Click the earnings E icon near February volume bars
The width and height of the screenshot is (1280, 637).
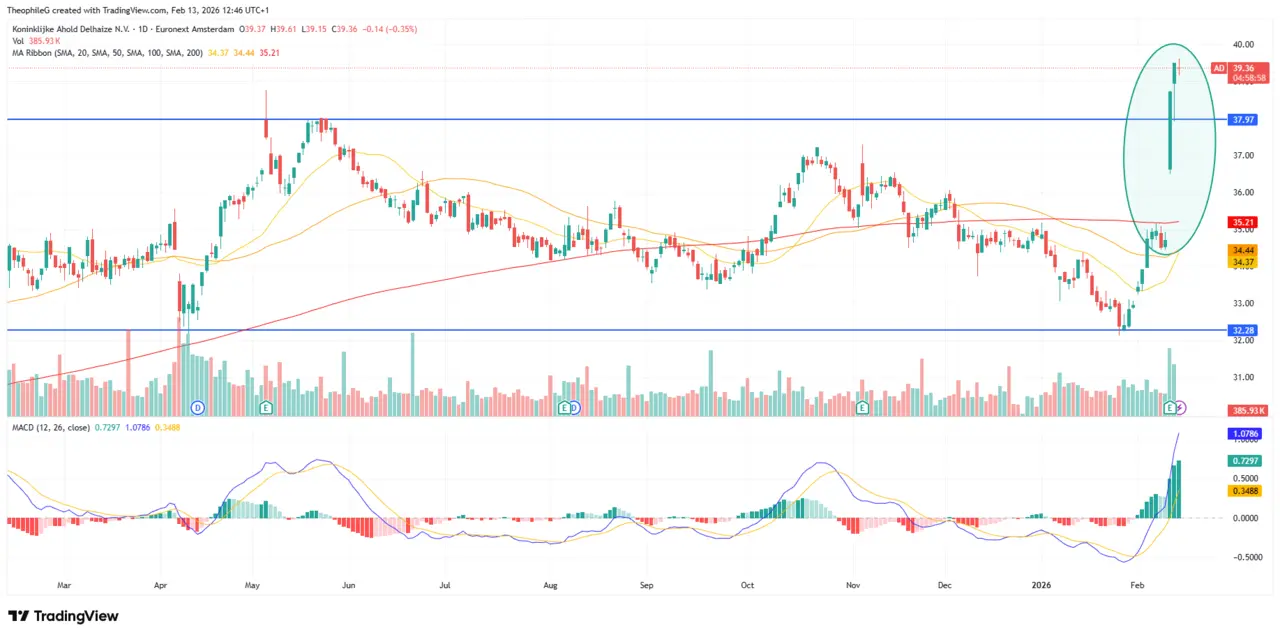pyautogui.click(x=1170, y=408)
